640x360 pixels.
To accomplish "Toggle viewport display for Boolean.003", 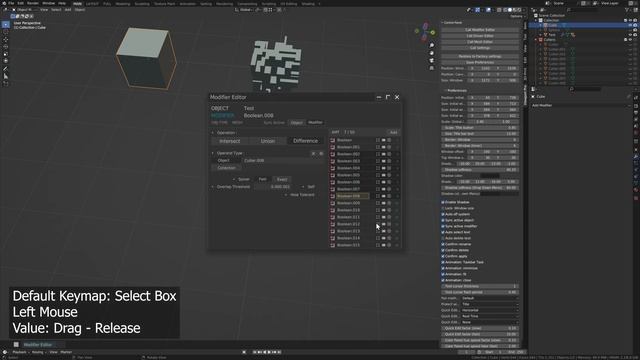I will (x=384, y=161).
